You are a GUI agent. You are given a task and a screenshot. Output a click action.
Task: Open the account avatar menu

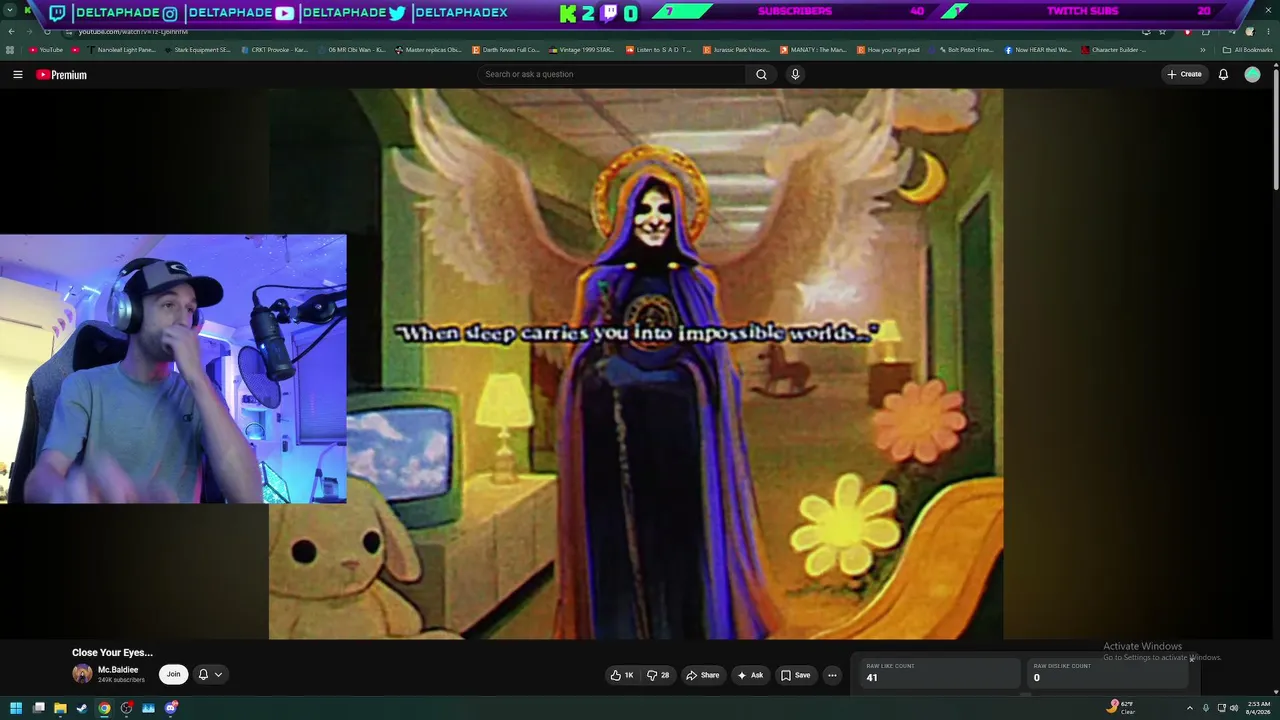click(1252, 74)
